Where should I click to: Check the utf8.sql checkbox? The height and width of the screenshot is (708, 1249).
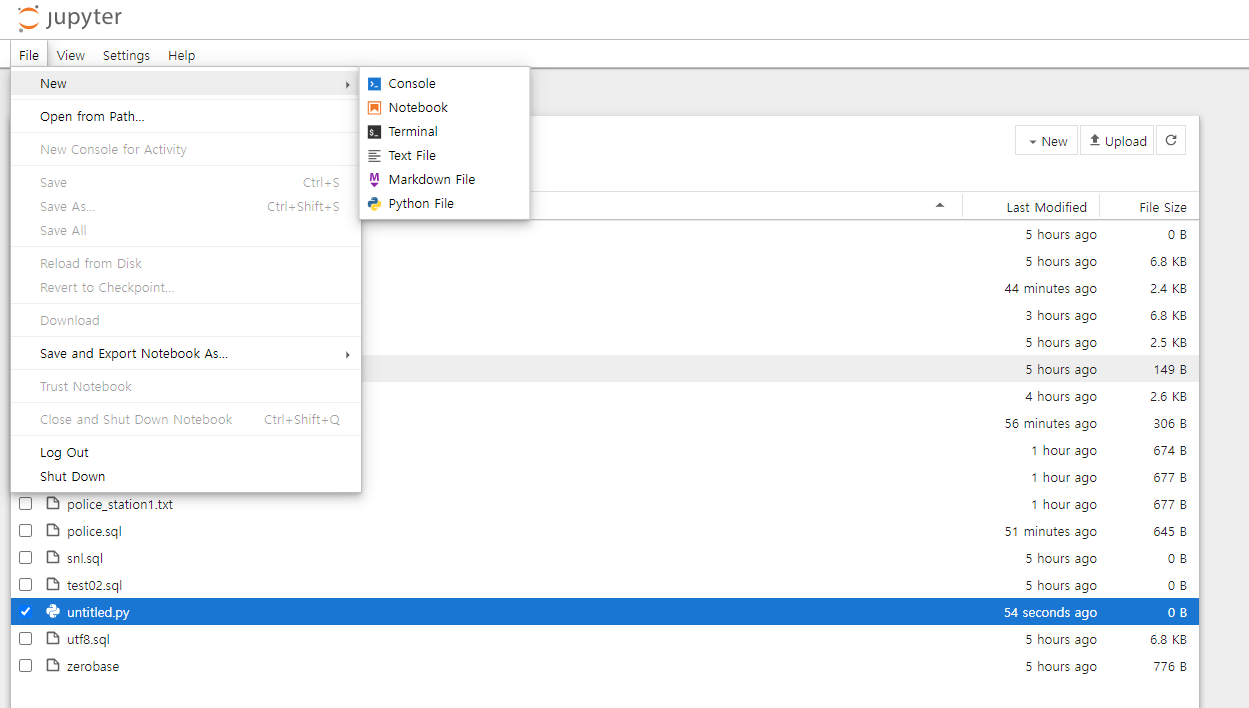click(x=26, y=639)
